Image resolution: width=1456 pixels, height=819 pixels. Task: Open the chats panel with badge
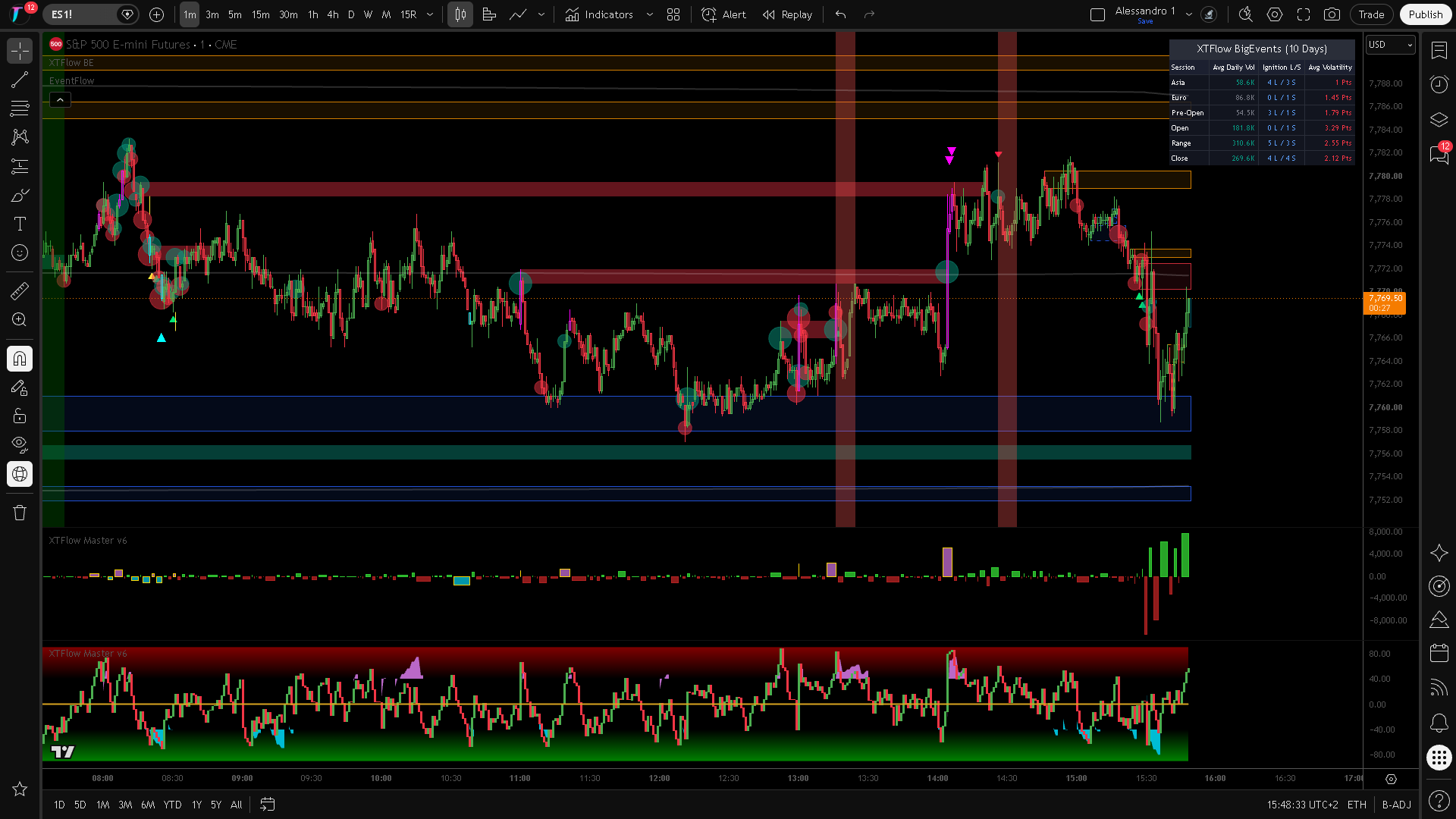coord(1439,154)
